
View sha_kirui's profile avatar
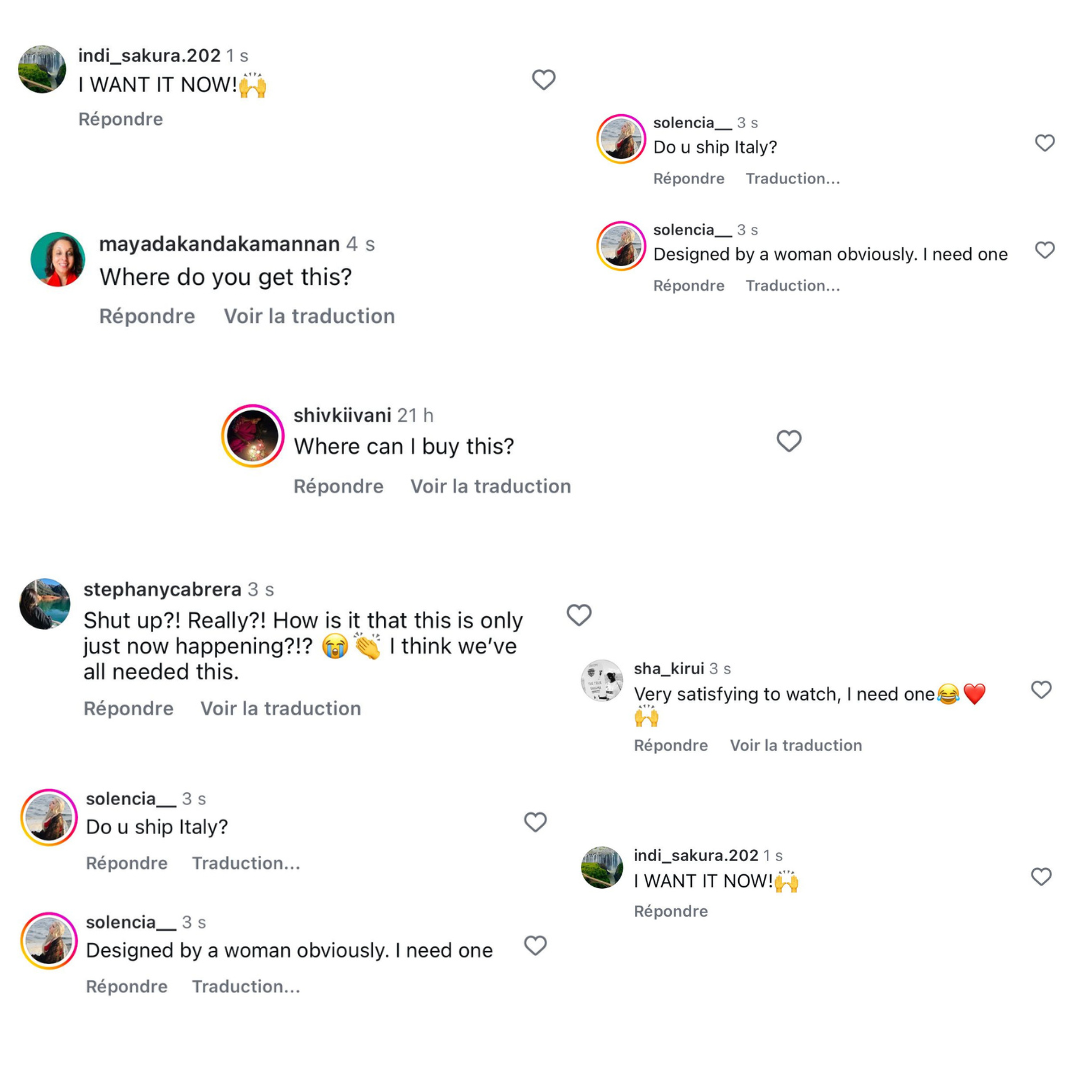point(602,681)
